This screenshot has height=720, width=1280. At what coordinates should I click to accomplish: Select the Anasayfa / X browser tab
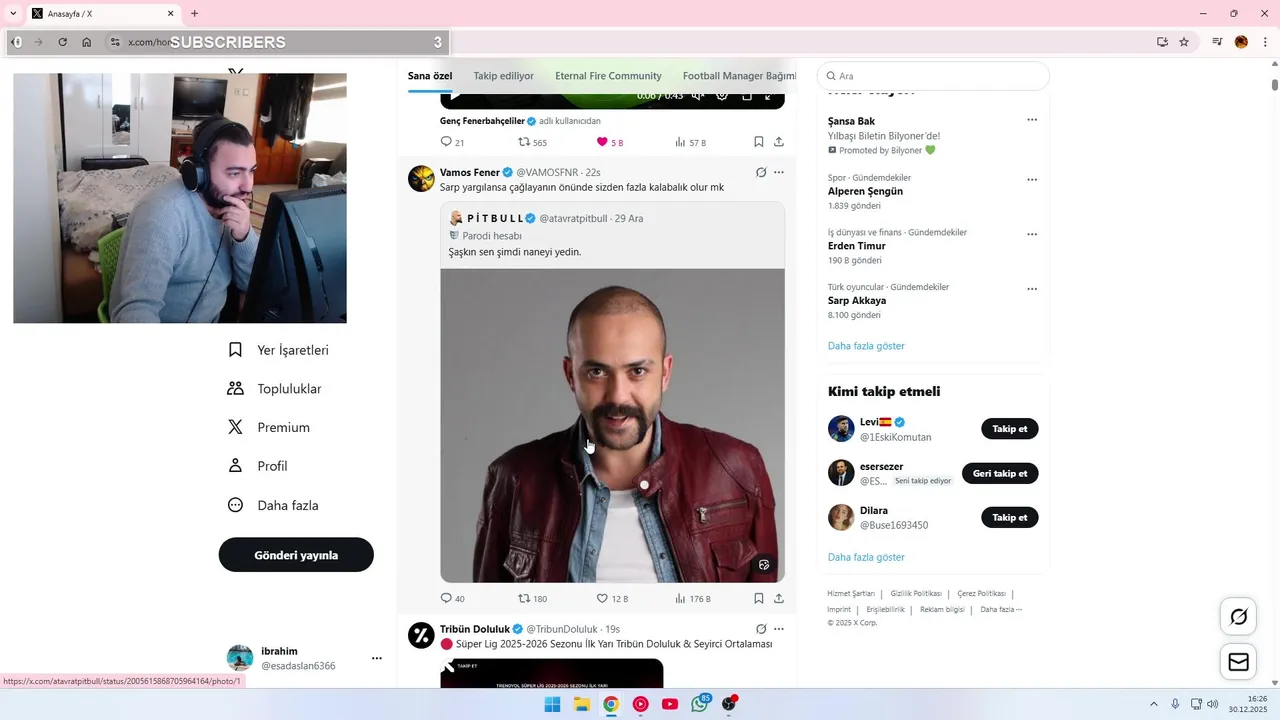(103, 14)
